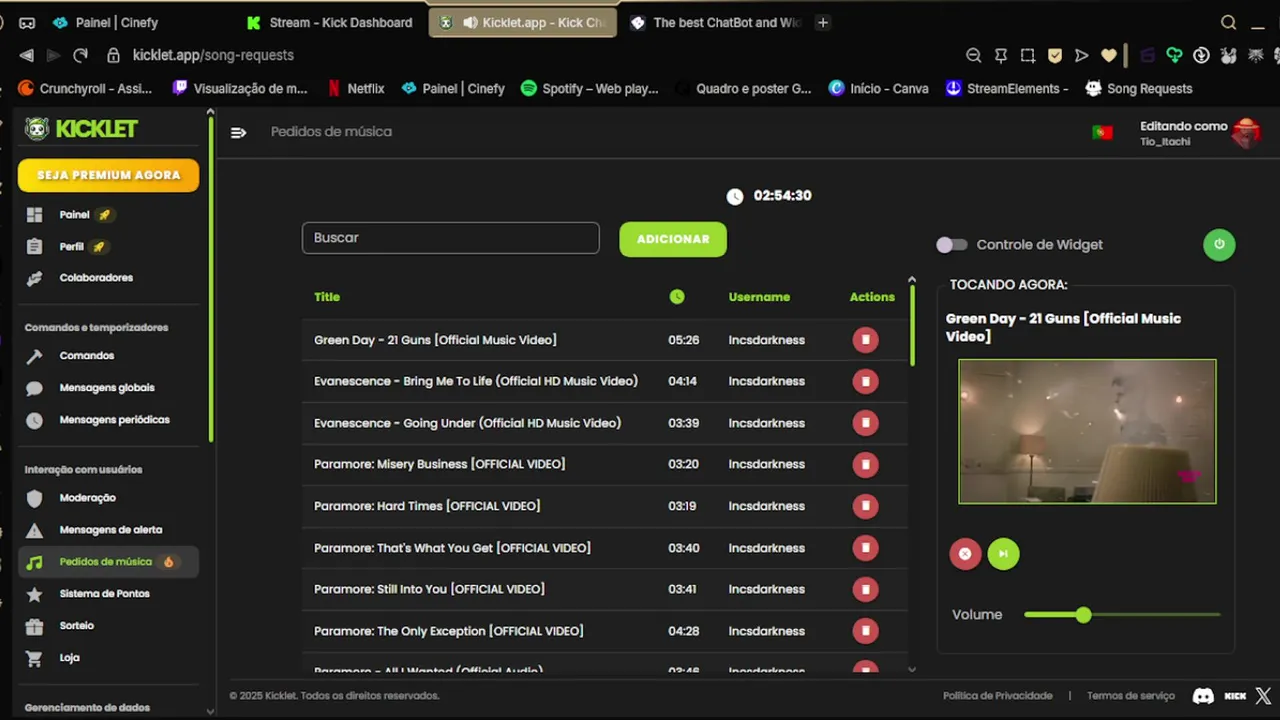Click the clock duration column header

(x=677, y=297)
